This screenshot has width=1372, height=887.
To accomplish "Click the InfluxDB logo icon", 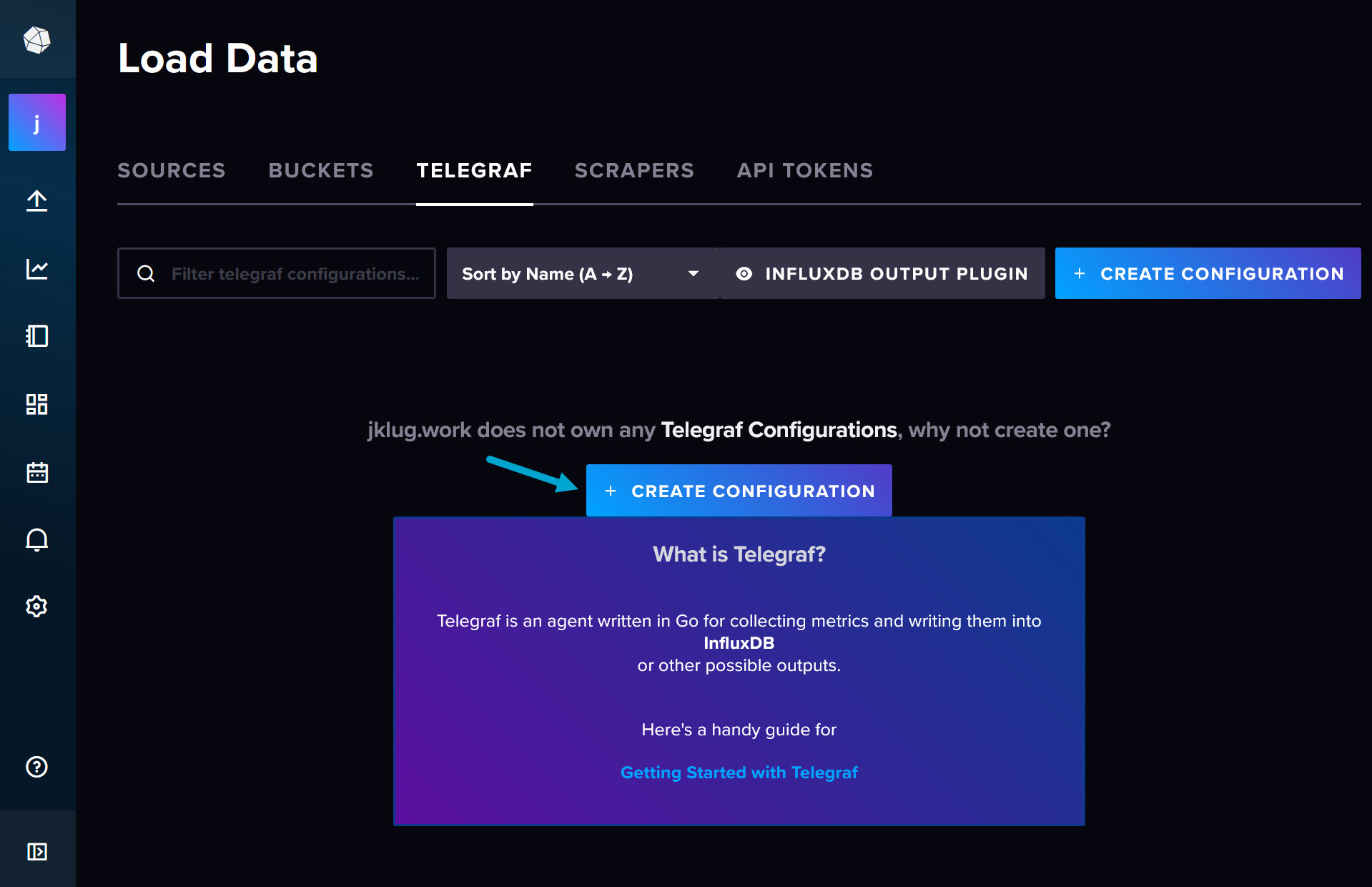I will point(36,40).
